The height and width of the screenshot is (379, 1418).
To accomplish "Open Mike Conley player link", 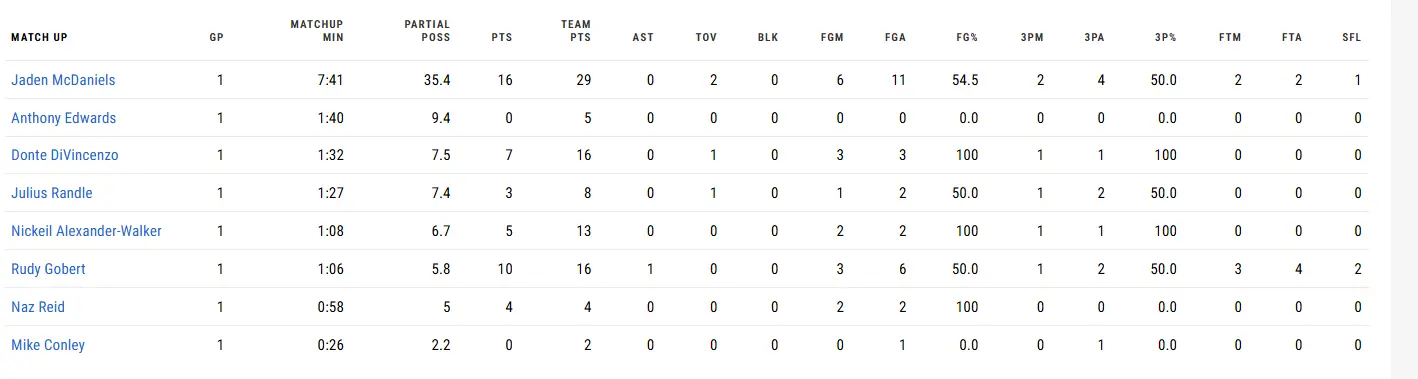I will pos(48,345).
